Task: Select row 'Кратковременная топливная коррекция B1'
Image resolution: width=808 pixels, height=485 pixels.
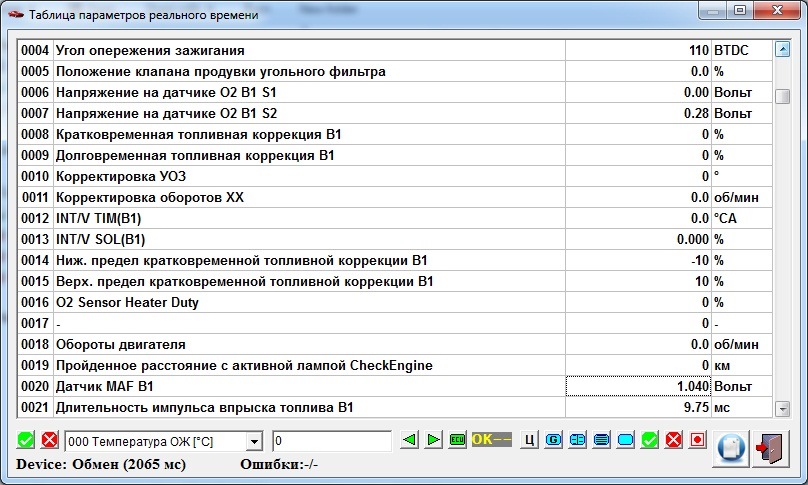Action: (x=395, y=134)
